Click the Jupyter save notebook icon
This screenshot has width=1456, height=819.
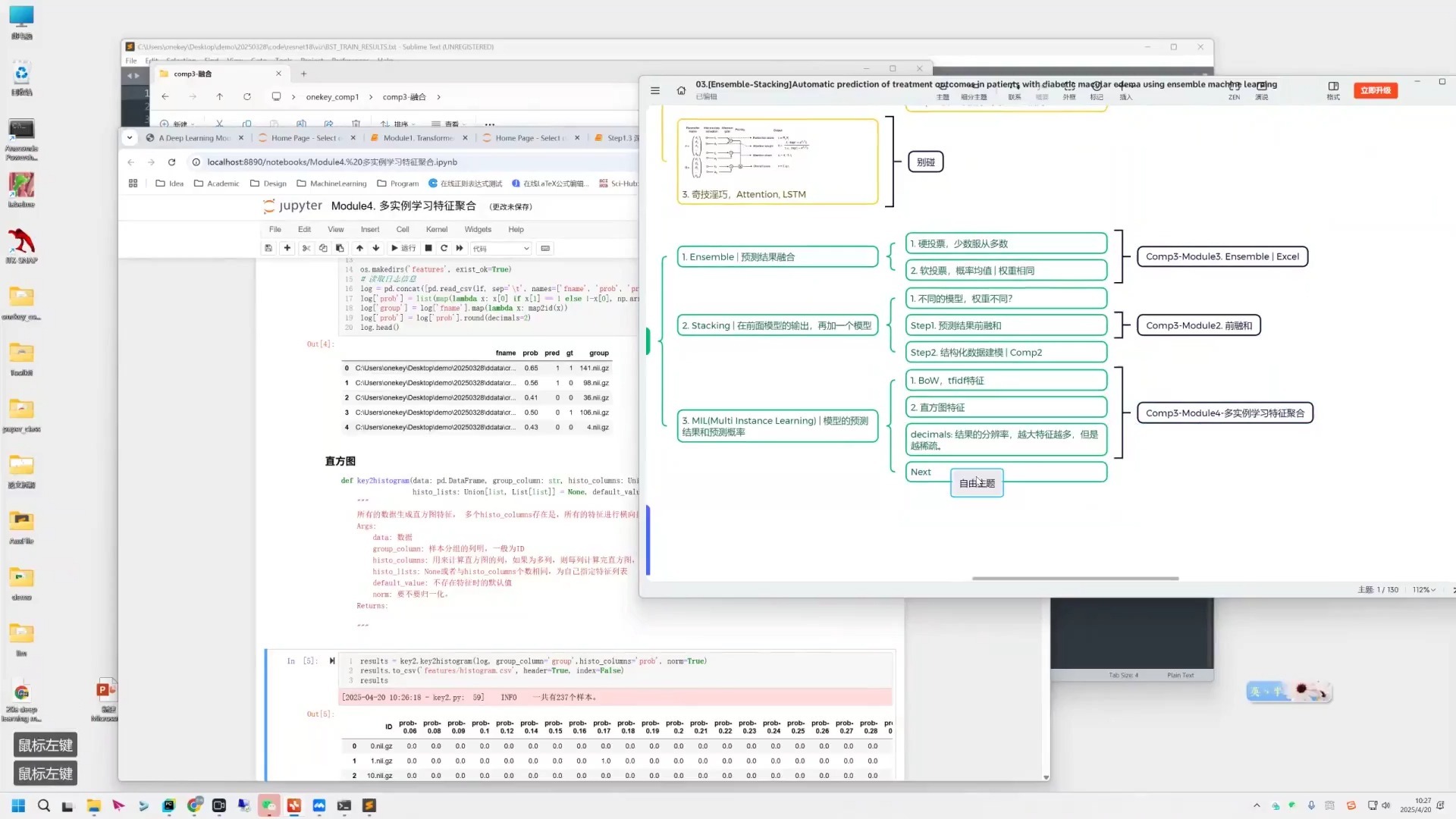268,248
